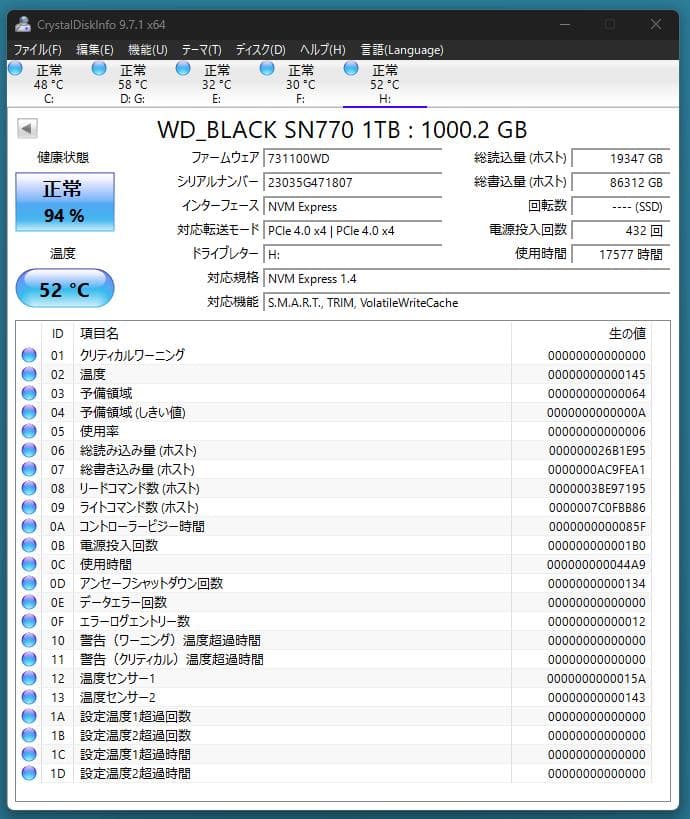Open the ヘルプ(H) menu
Screen dimensions: 690x819
pyautogui.click(x=322, y=50)
